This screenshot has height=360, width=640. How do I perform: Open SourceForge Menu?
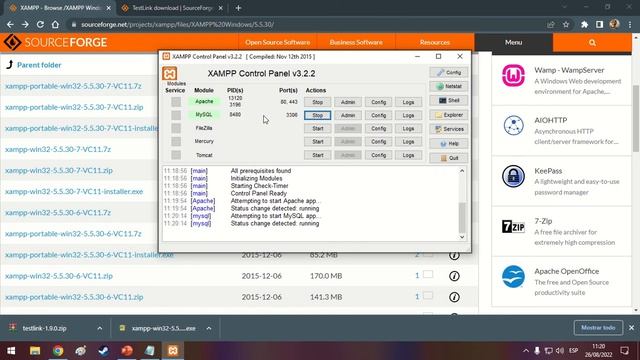[x=513, y=42]
